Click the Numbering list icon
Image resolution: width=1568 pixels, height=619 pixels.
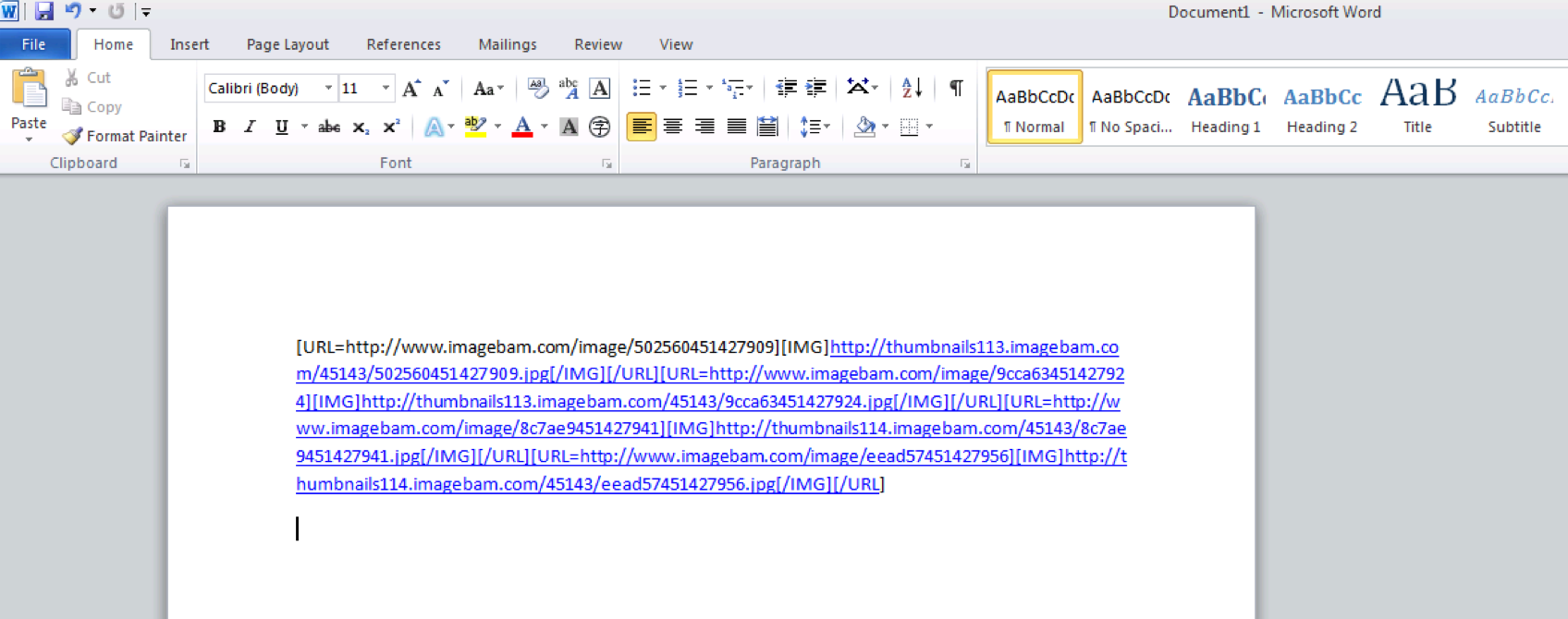[x=687, y=88]
